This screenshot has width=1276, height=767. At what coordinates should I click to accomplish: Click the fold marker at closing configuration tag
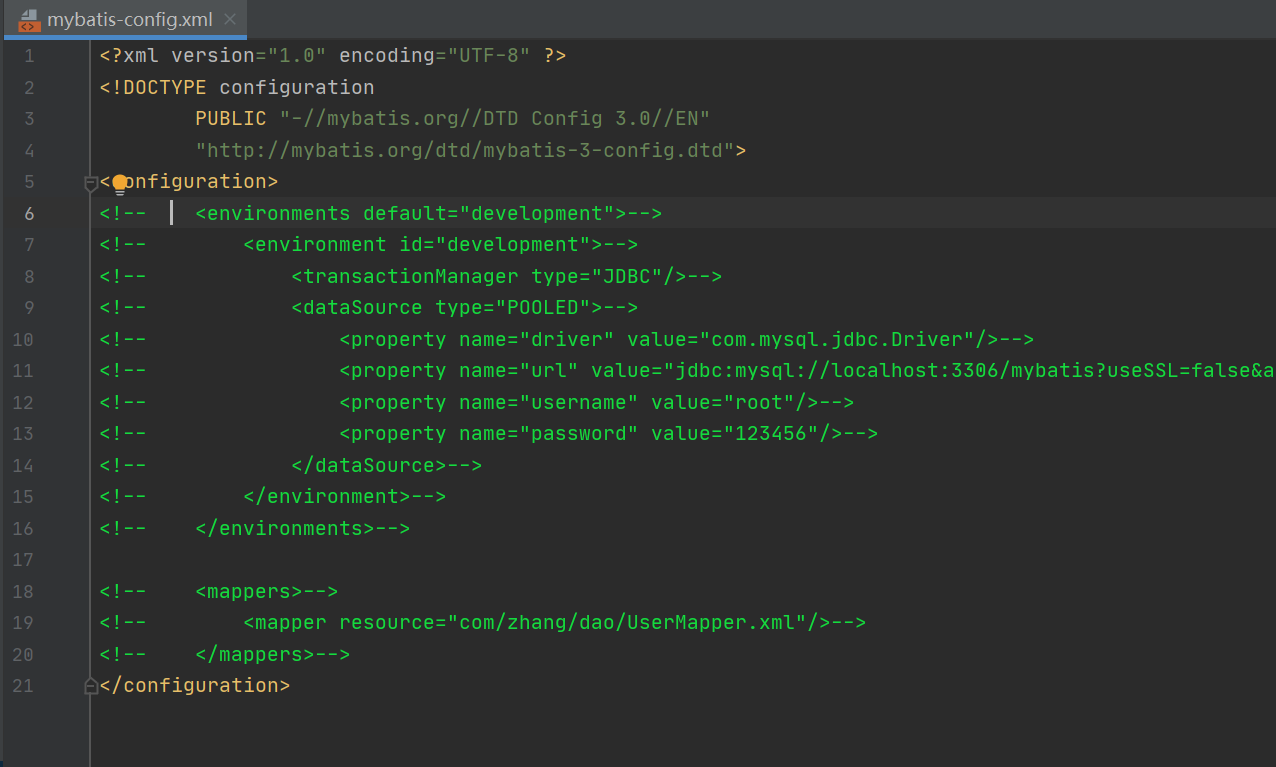coord(91,686)
